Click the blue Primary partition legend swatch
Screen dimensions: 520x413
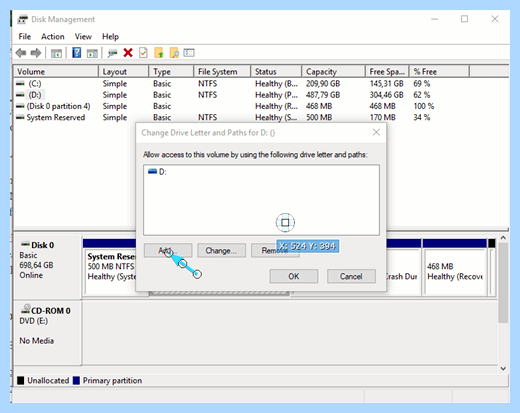tap(76, 380)
